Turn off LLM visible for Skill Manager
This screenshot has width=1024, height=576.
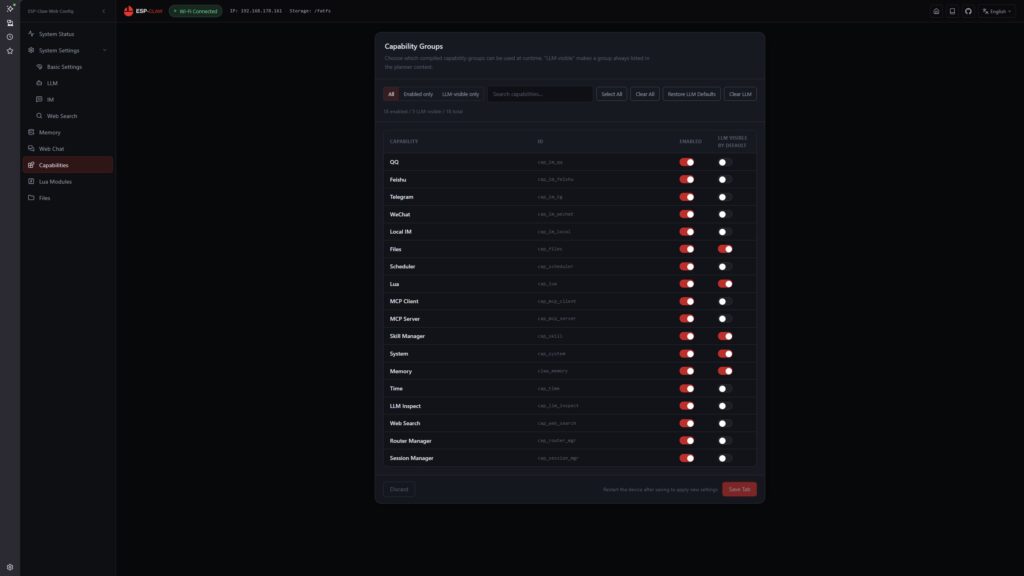[x=725, y=336]
